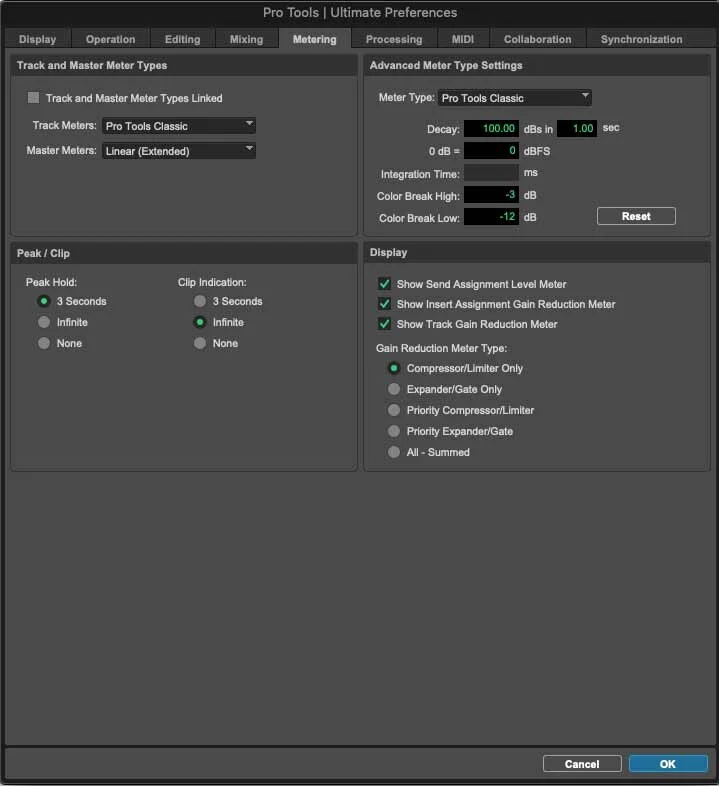Open the Collaboration tab
719x786 pixels.
pos(537,39)
